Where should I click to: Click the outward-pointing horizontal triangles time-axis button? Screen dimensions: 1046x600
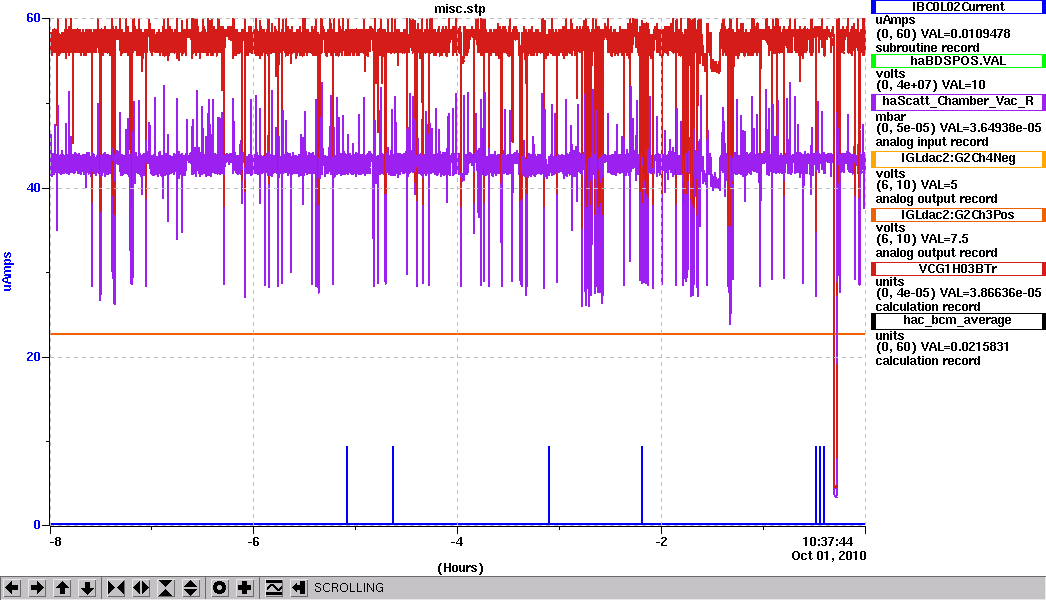pyautogui.click(x=141, y=588)
